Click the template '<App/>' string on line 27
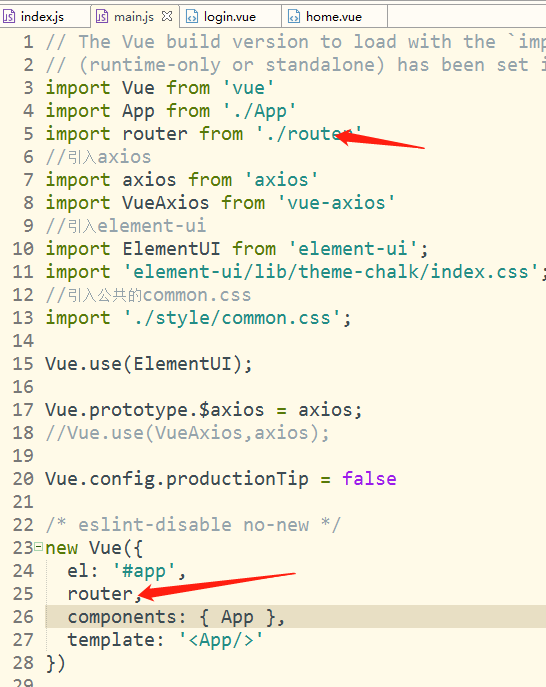This screenshot has height=687, width=546. [221, 640]
